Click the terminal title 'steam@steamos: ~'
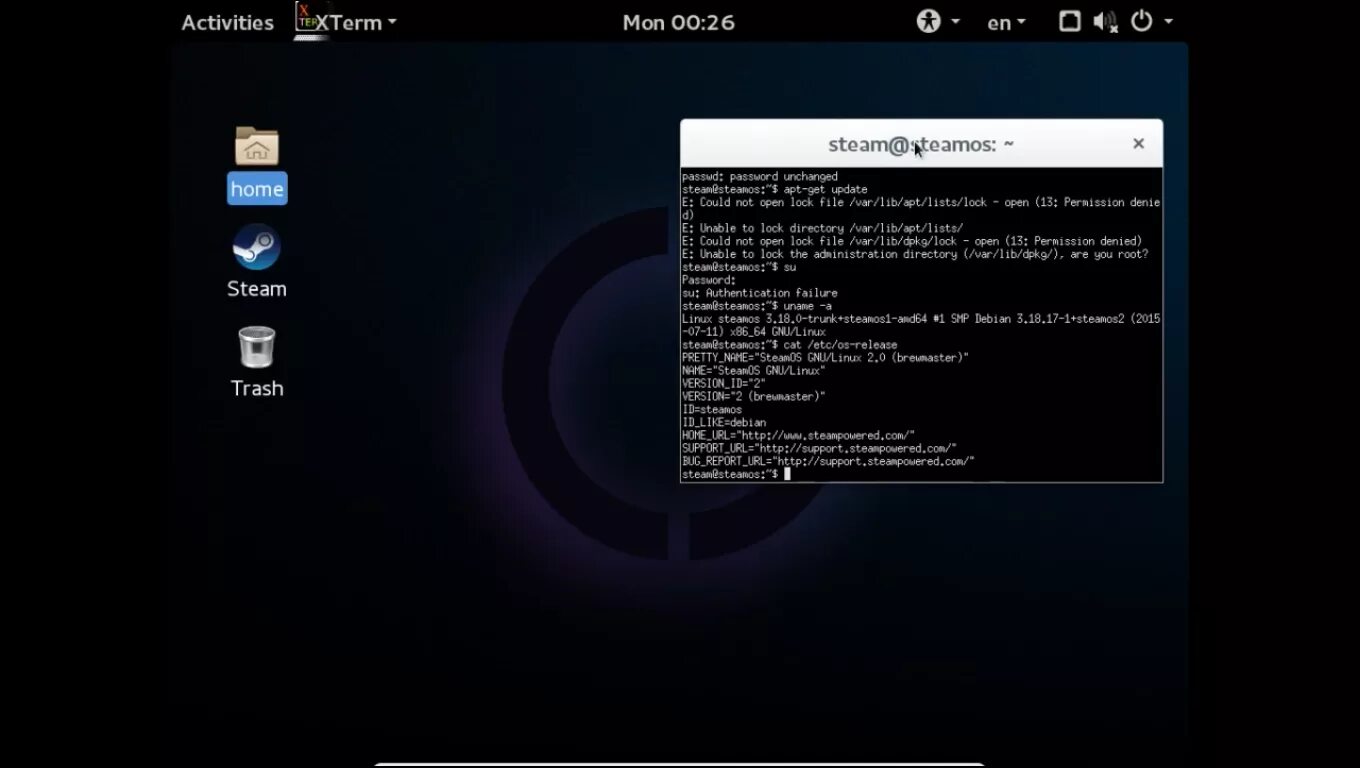The image size is (1360, 768). [x=921, y=144]
